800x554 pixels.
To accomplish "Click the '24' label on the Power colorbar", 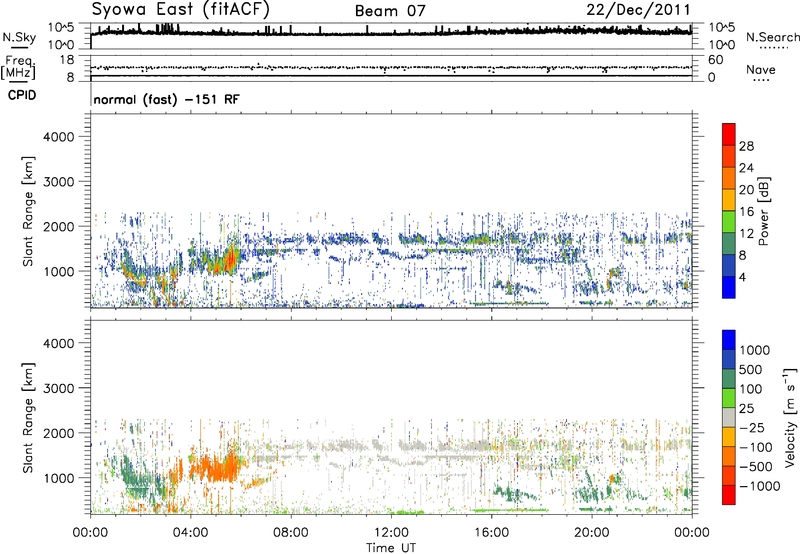I will point(746,168).
